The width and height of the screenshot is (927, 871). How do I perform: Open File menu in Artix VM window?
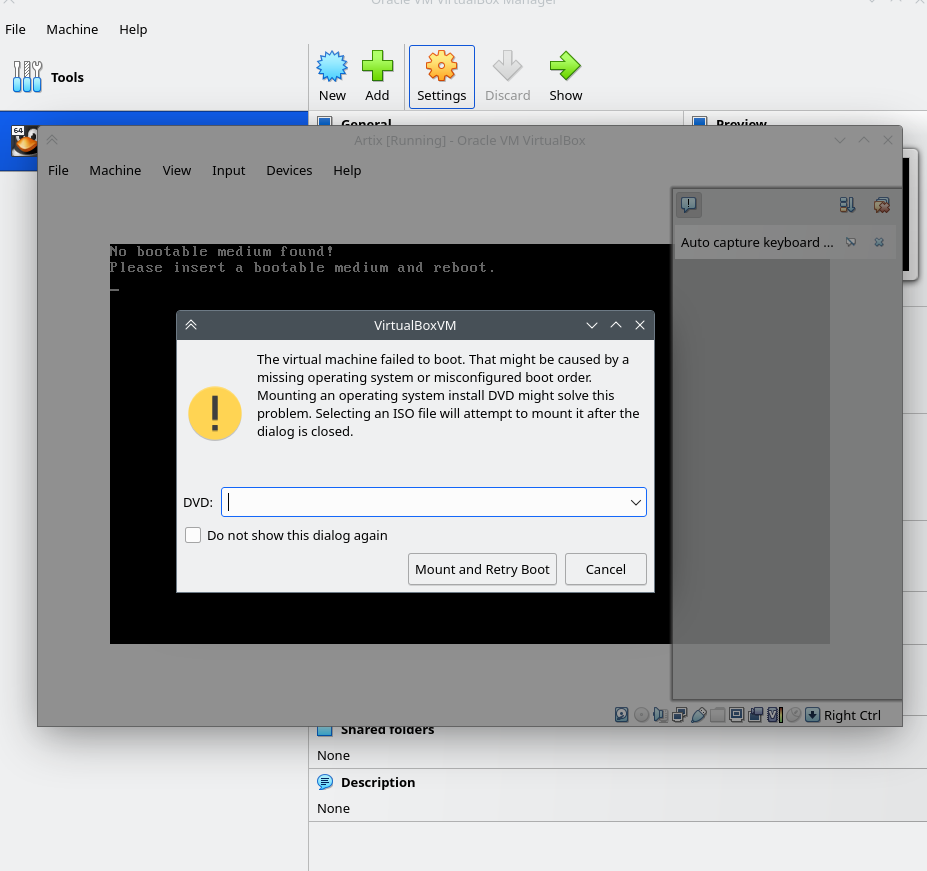pyautogui.click(x=58, y=170)
